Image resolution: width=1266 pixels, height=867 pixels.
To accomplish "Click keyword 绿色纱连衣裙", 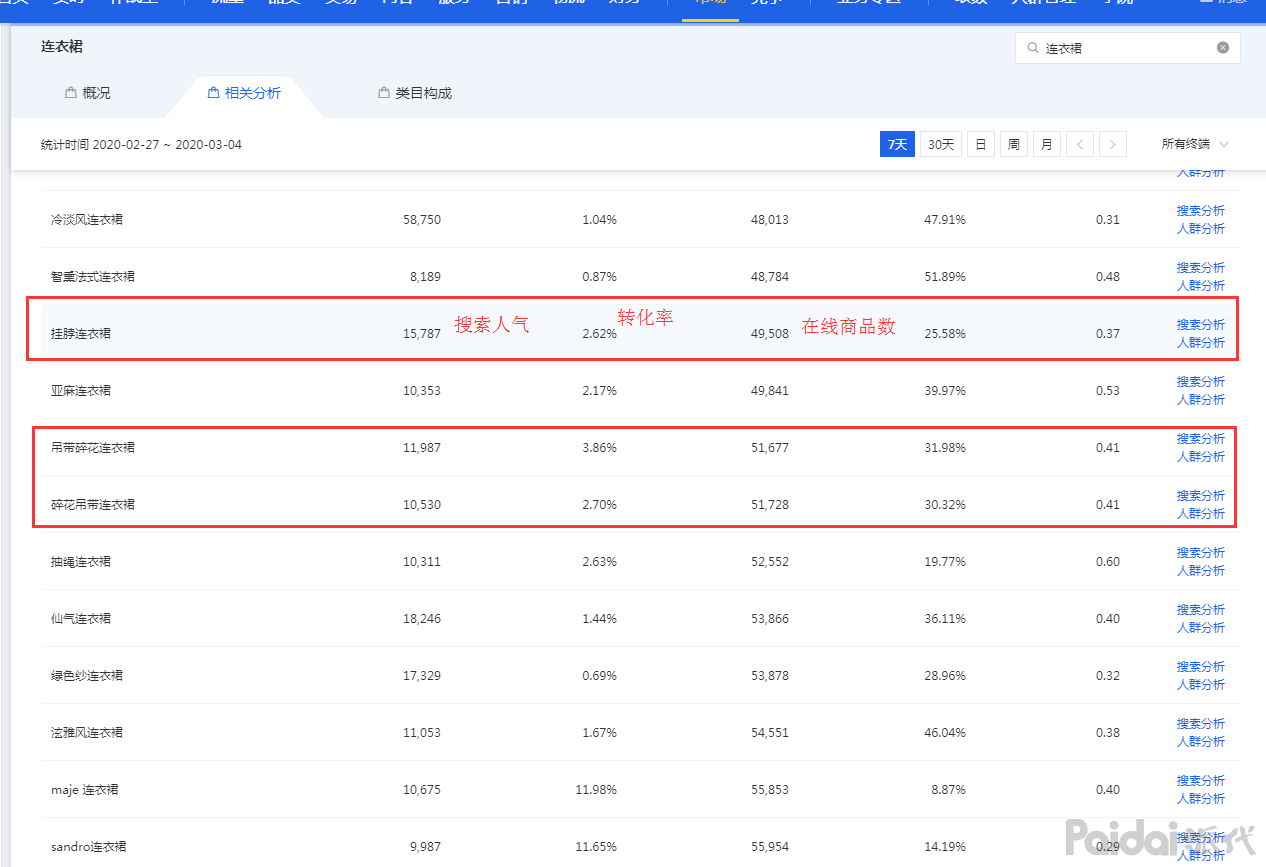I will click(x=87, y=675).
